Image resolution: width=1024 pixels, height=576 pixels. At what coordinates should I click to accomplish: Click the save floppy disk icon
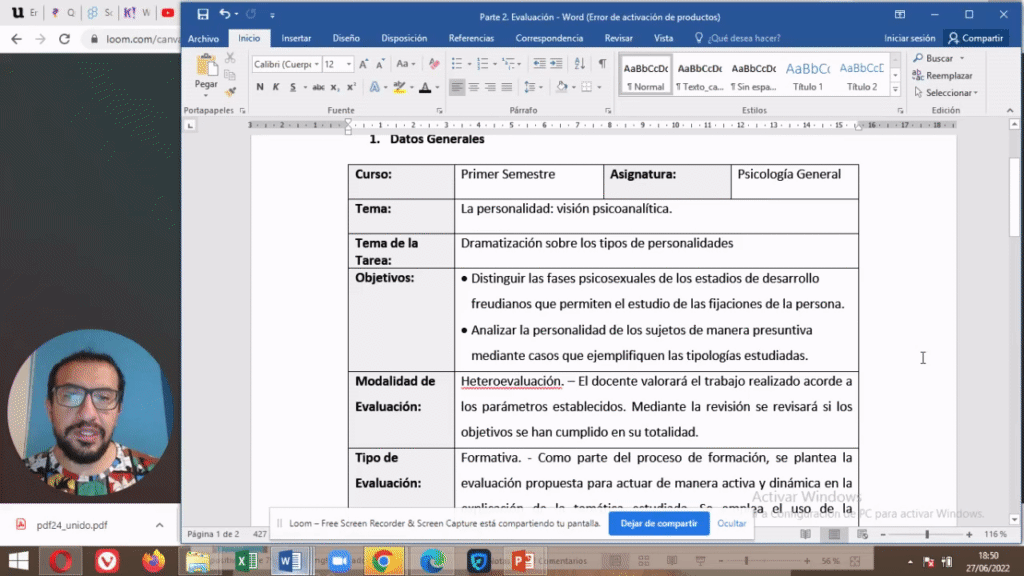click(x=203, y=15)
